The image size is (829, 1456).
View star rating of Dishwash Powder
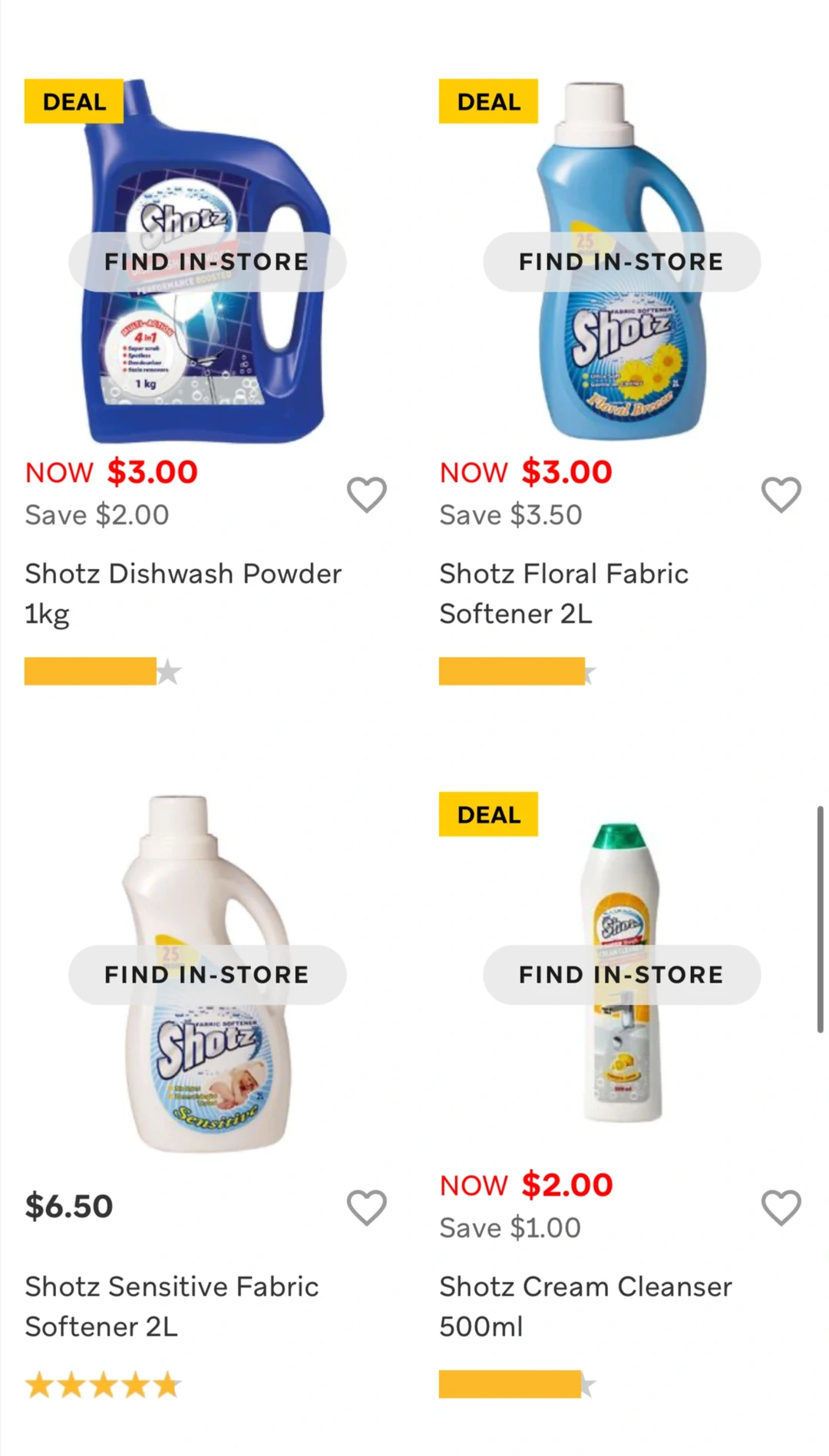point(103,672)
